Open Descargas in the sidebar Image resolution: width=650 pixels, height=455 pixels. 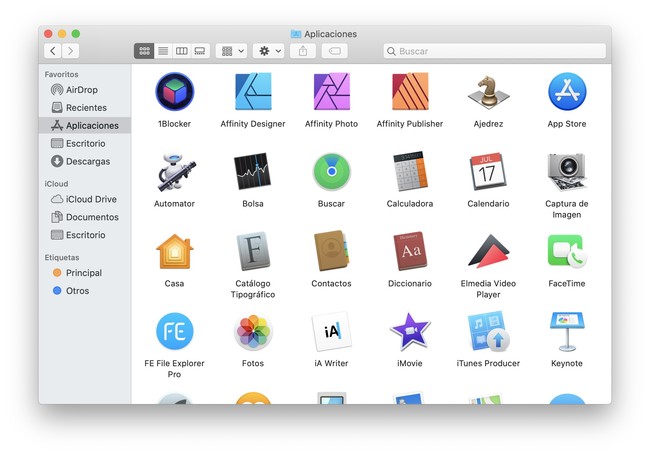point(85,161)
